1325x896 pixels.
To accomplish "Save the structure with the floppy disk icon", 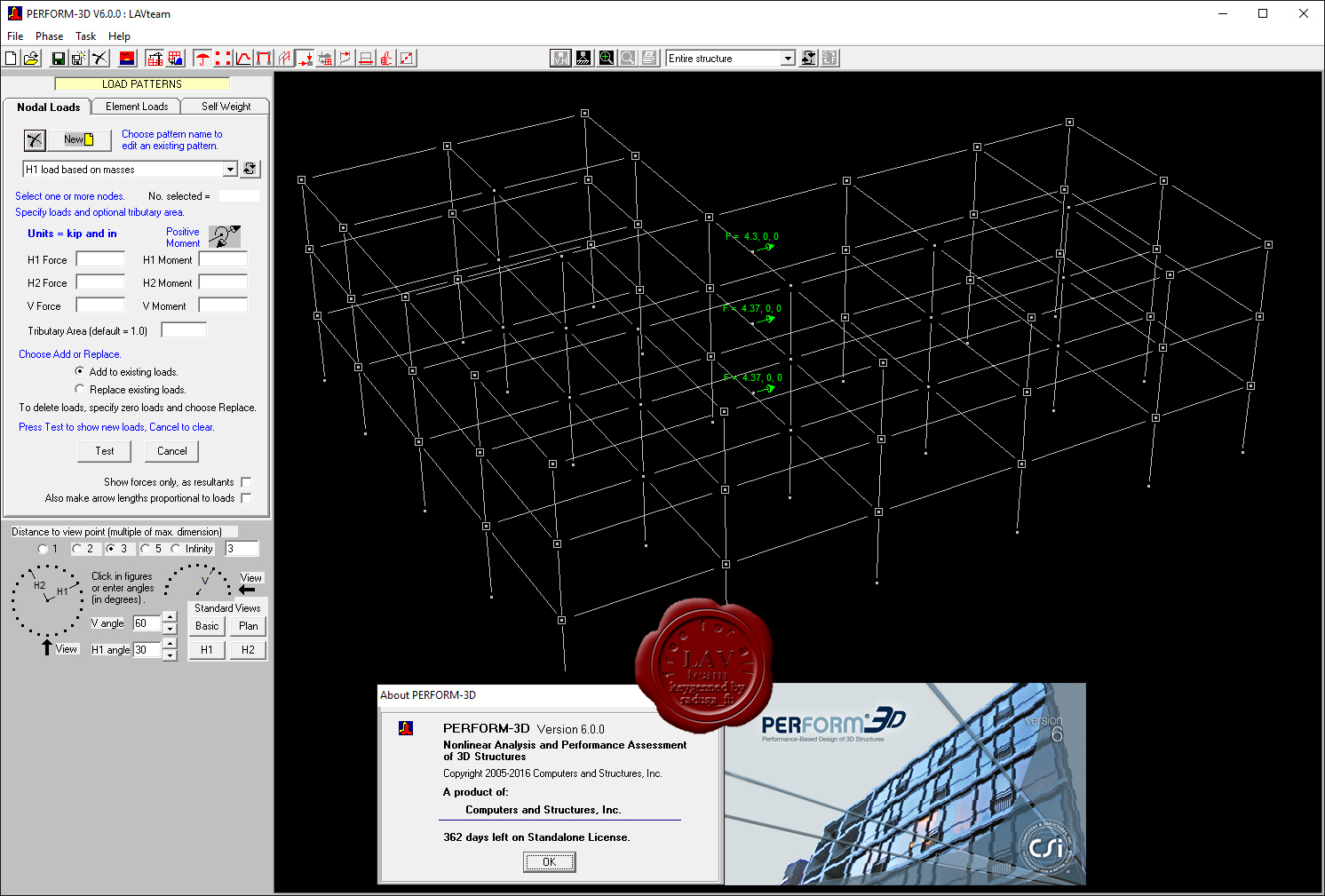I will 58,59.
